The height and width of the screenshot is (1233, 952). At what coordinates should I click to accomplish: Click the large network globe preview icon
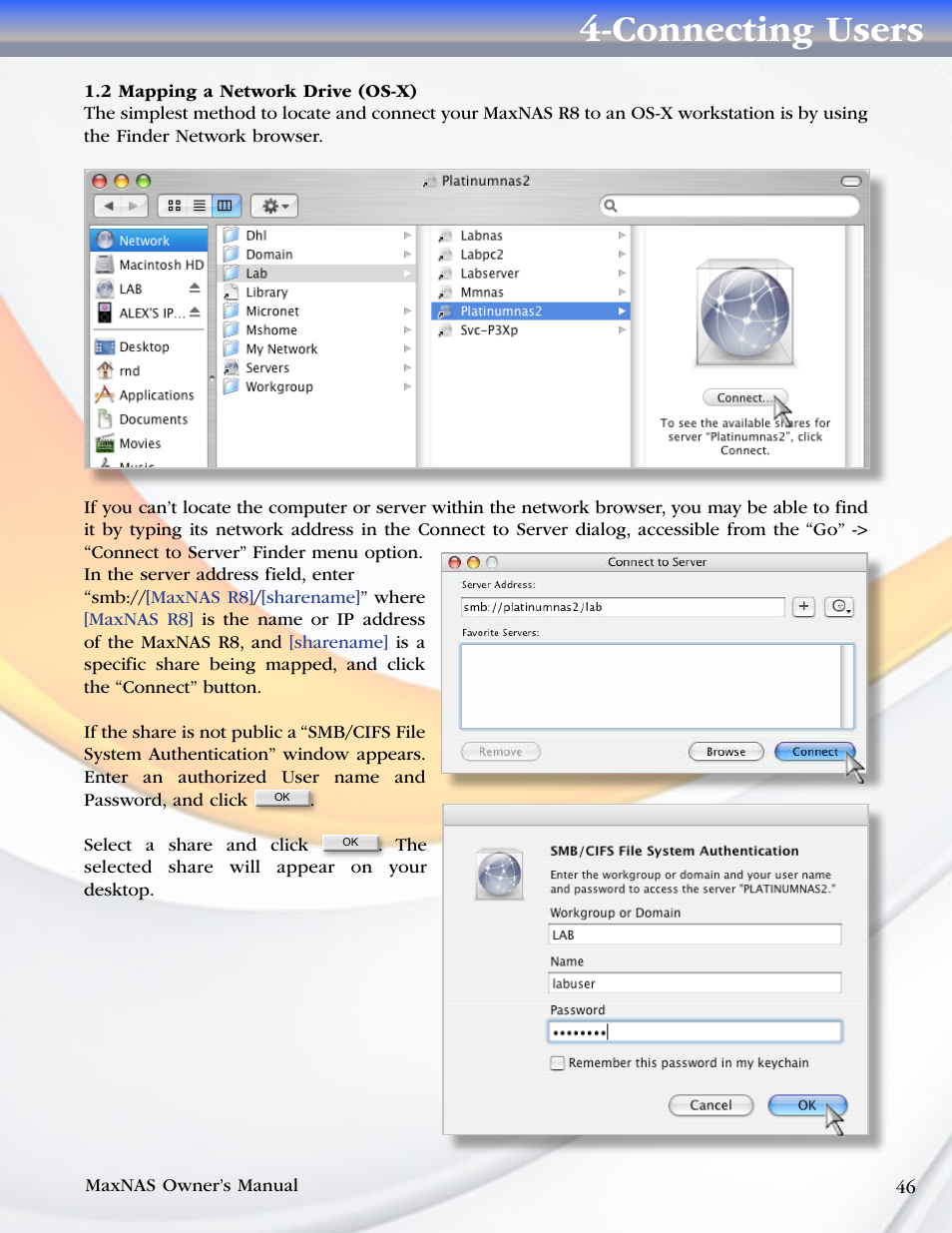tap(744, 313)
